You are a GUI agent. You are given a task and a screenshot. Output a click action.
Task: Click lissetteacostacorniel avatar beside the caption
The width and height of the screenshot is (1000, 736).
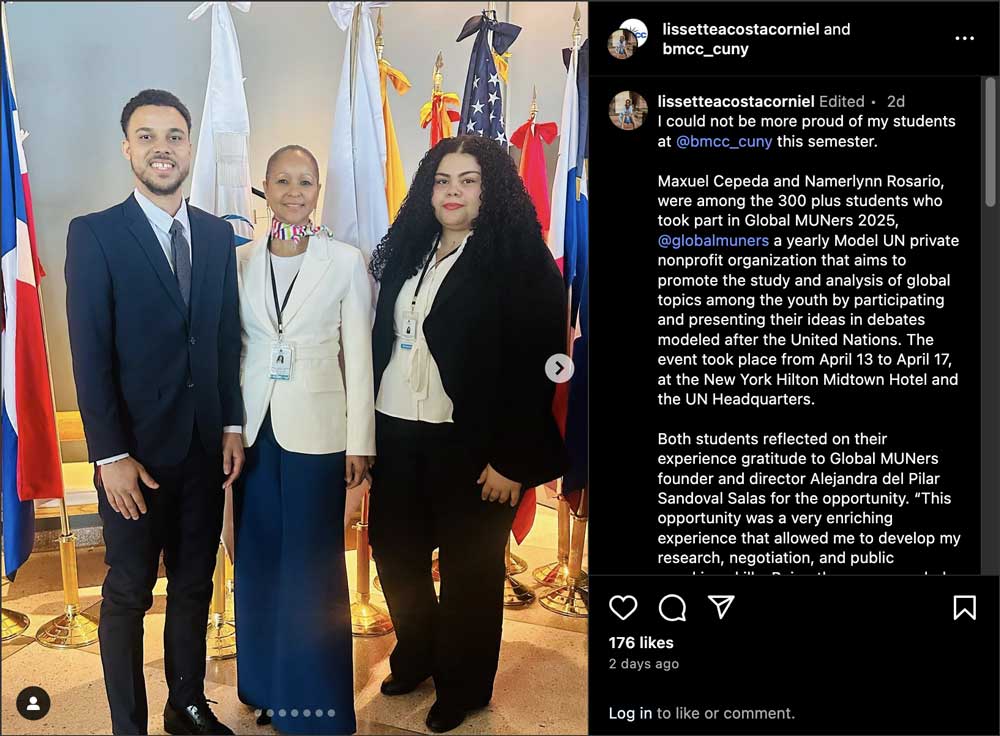click(628, 110)
